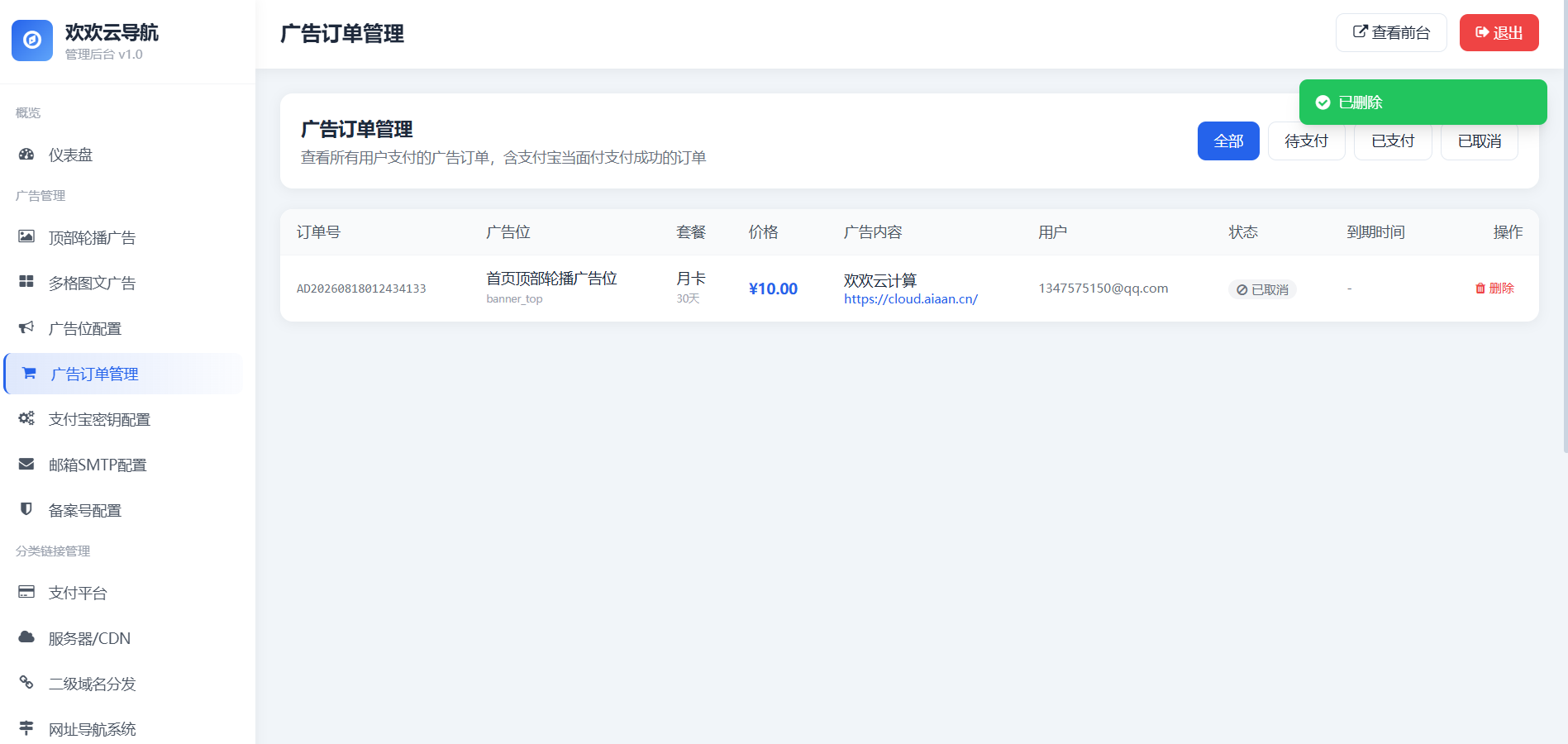Click the 广告位配置 megaphone icon
Image resolution: width=1568 pixels, height=744 pixels.
26,328
